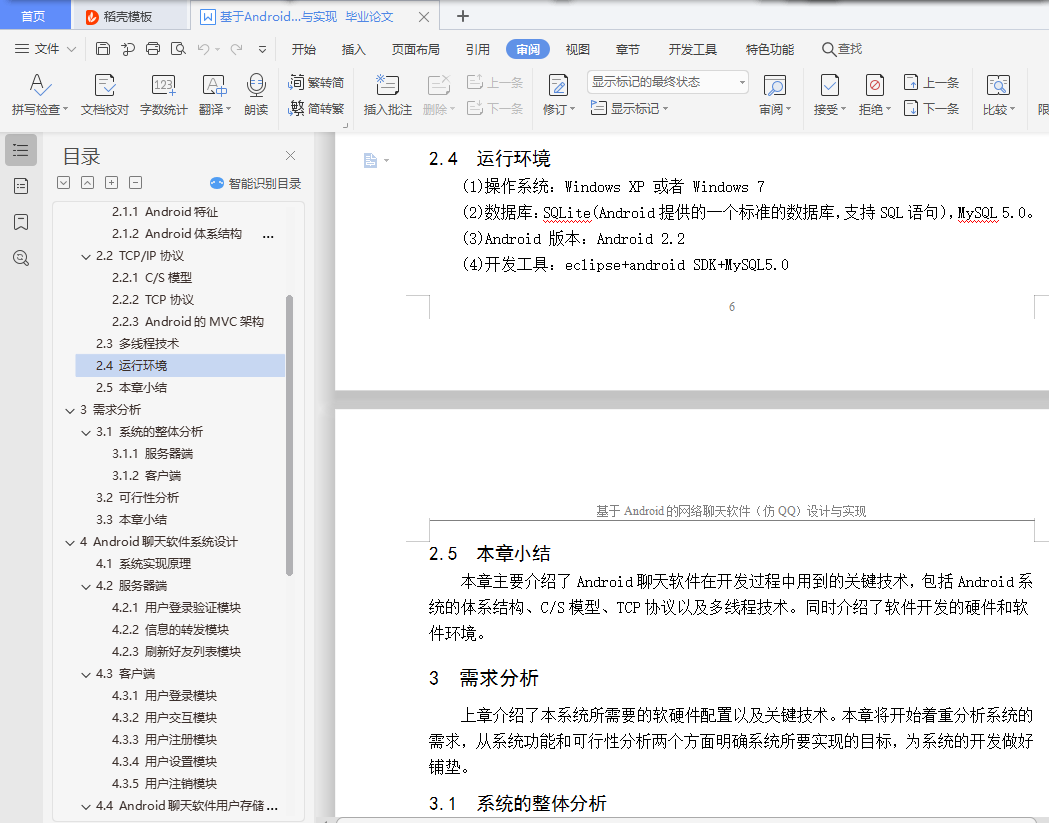Click the 查找 search button

tap(842, 49)
